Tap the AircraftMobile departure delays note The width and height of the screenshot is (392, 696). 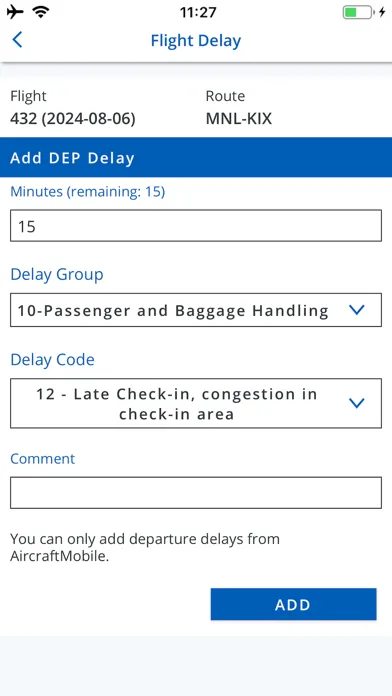(145, 547)
